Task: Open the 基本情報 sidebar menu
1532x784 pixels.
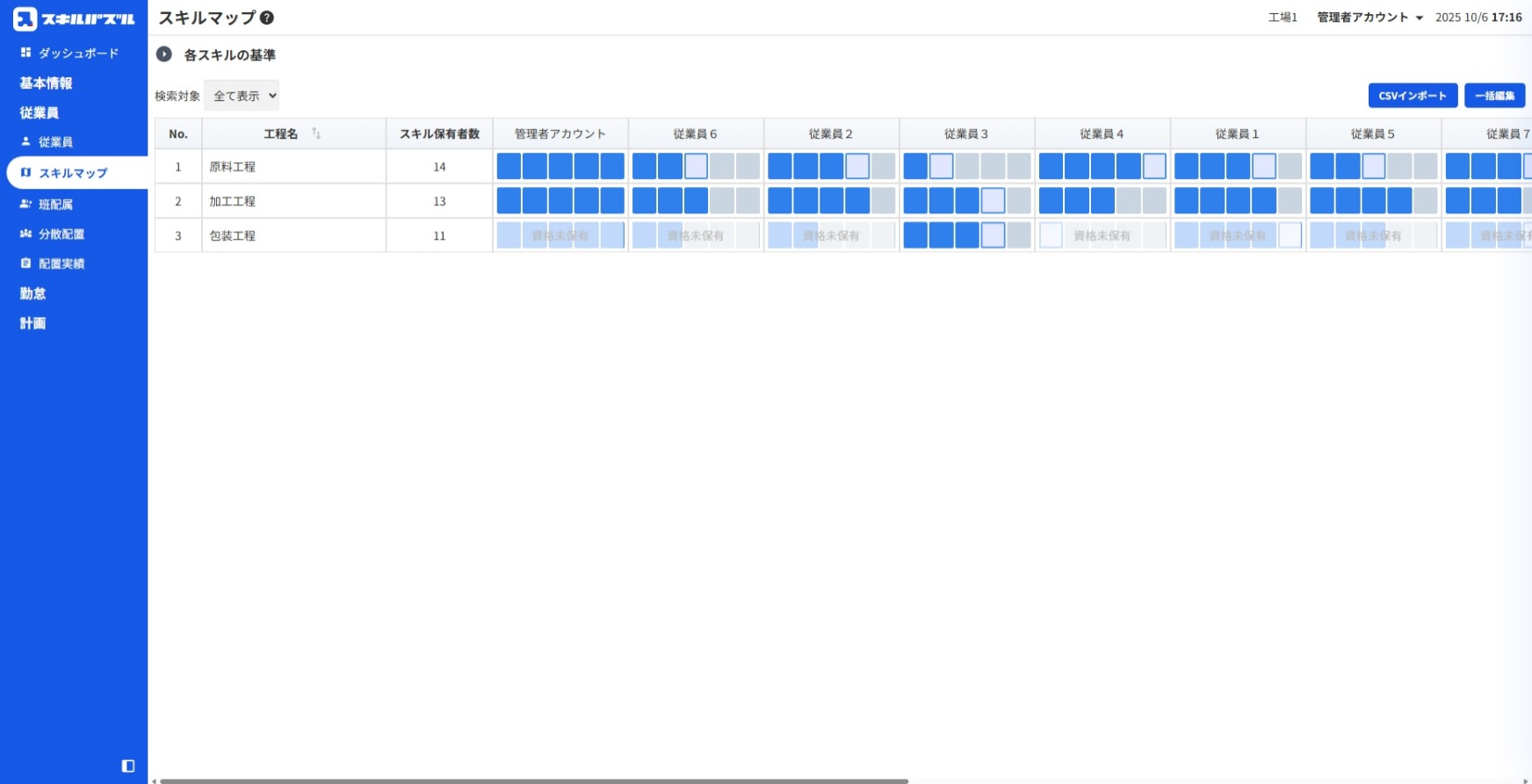Action: click(x=47, y=83)
